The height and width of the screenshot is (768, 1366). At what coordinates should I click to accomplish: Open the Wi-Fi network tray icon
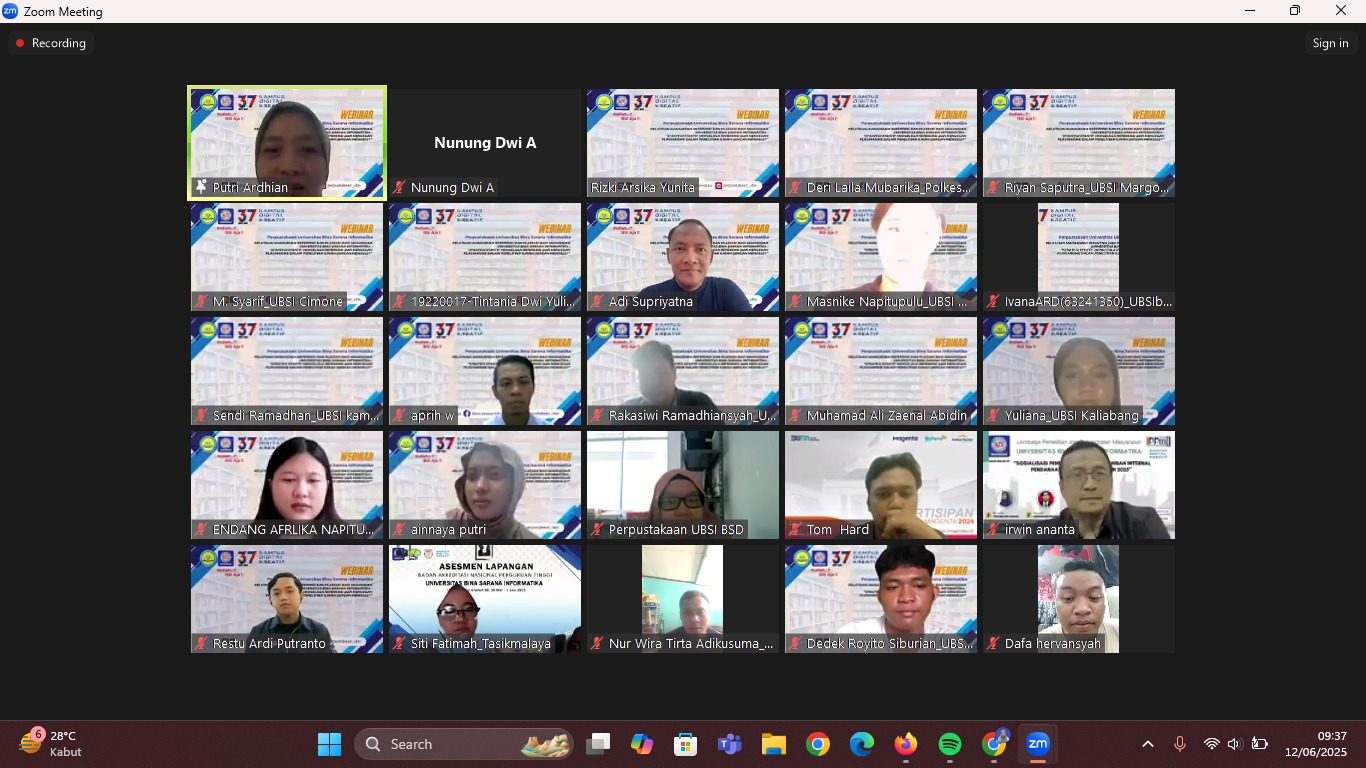(x=1211, y=744)
